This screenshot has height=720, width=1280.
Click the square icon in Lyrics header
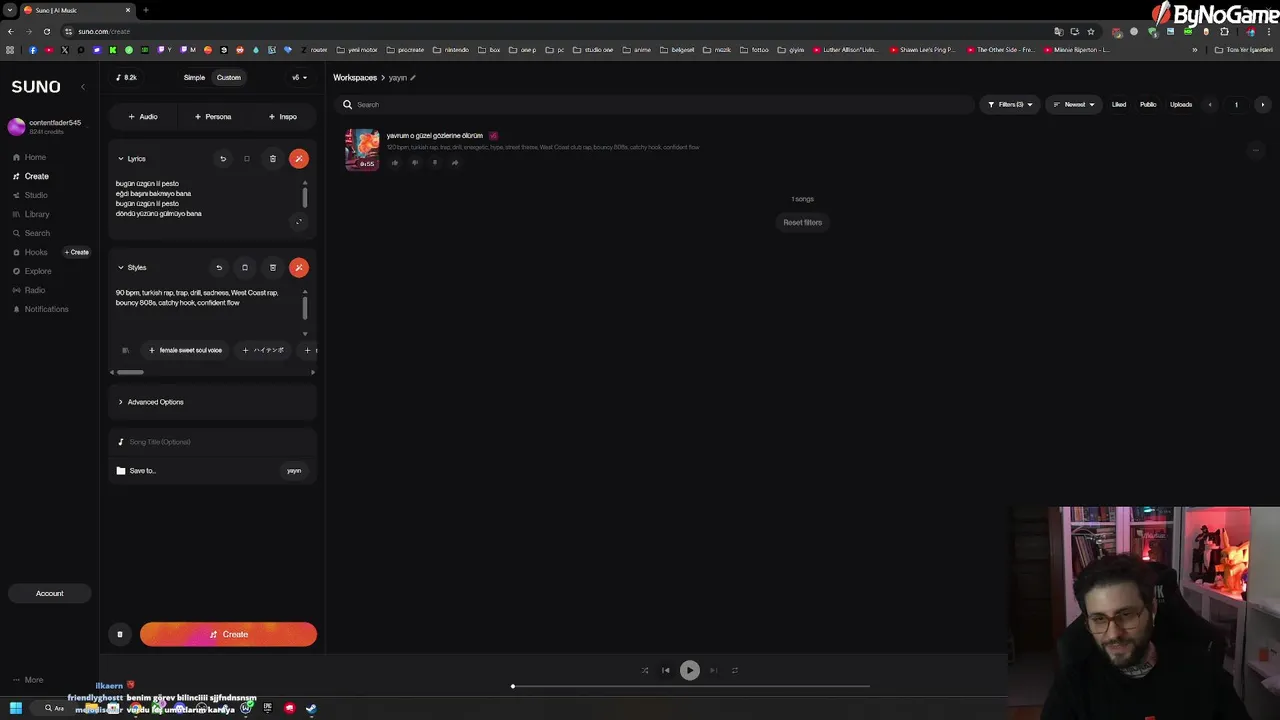pos(246,158)
